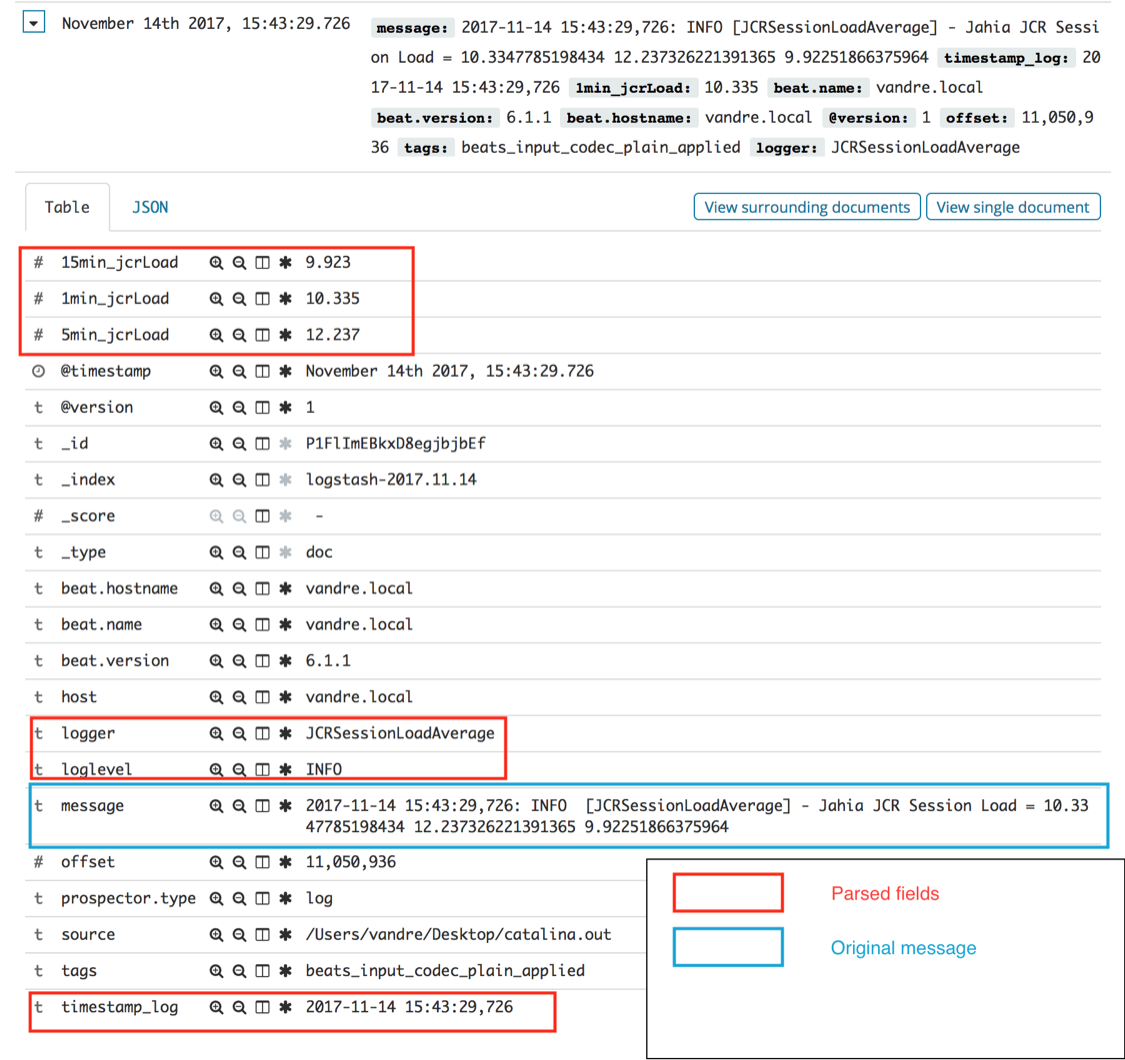Filter for value of 15min_jcrLoad field
This screenshot has width=1125, height=1060.
point(215,263)
